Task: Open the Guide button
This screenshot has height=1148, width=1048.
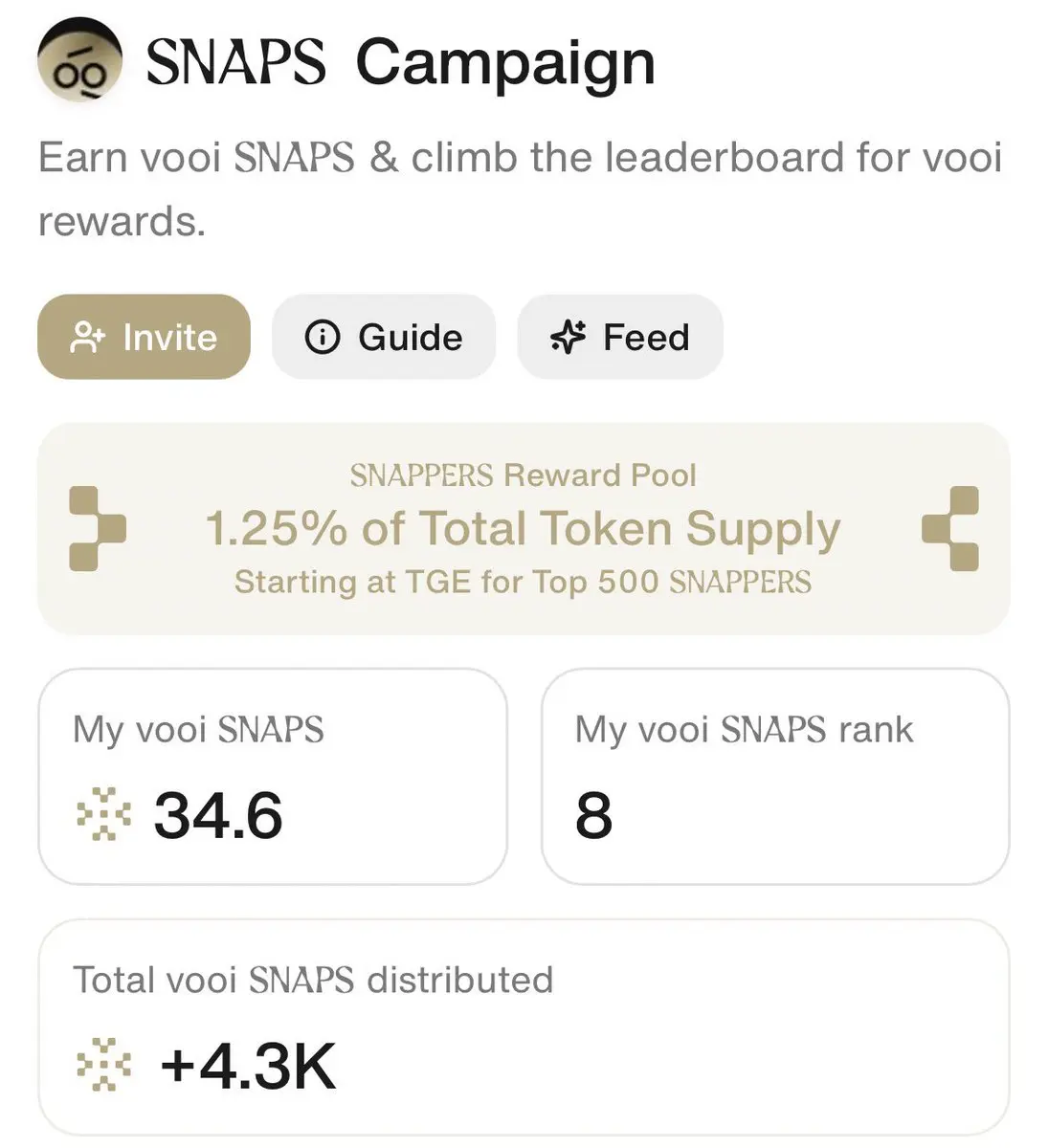Action: 384,337
